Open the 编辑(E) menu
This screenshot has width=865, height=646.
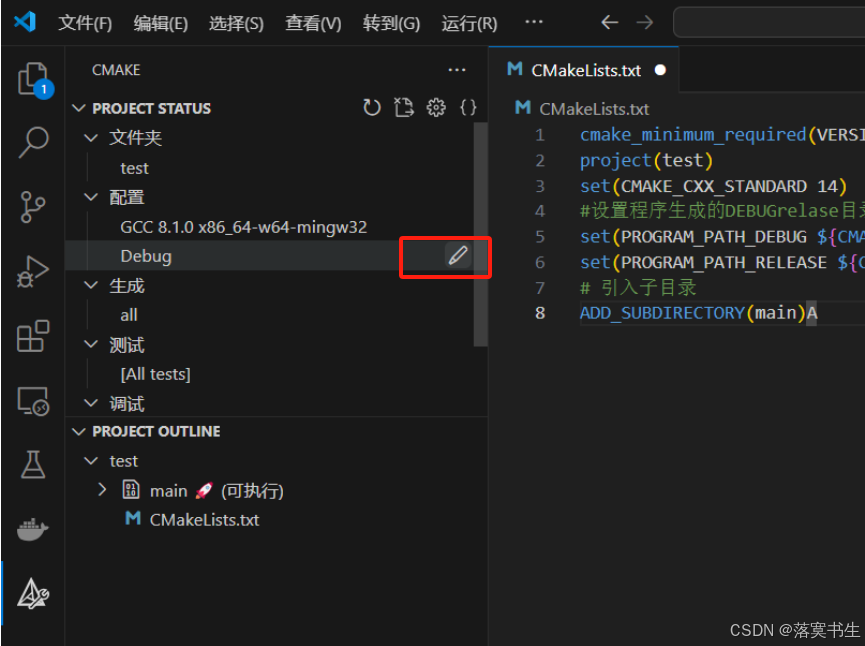click(x=161, y=23)
